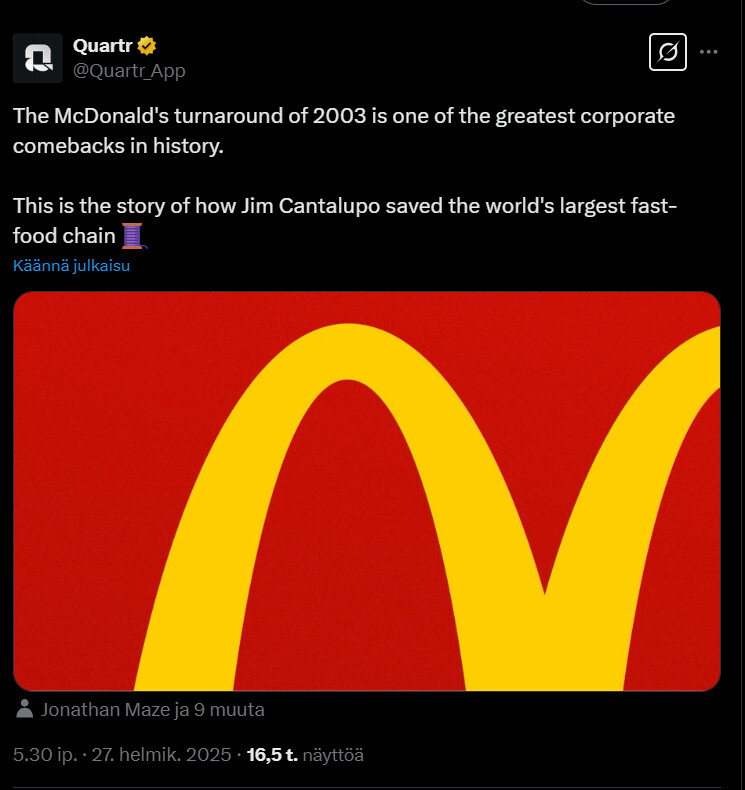This screenshot has width=745, height=790.
Task: Click the gold verified badge
Action: coord(146,46)
